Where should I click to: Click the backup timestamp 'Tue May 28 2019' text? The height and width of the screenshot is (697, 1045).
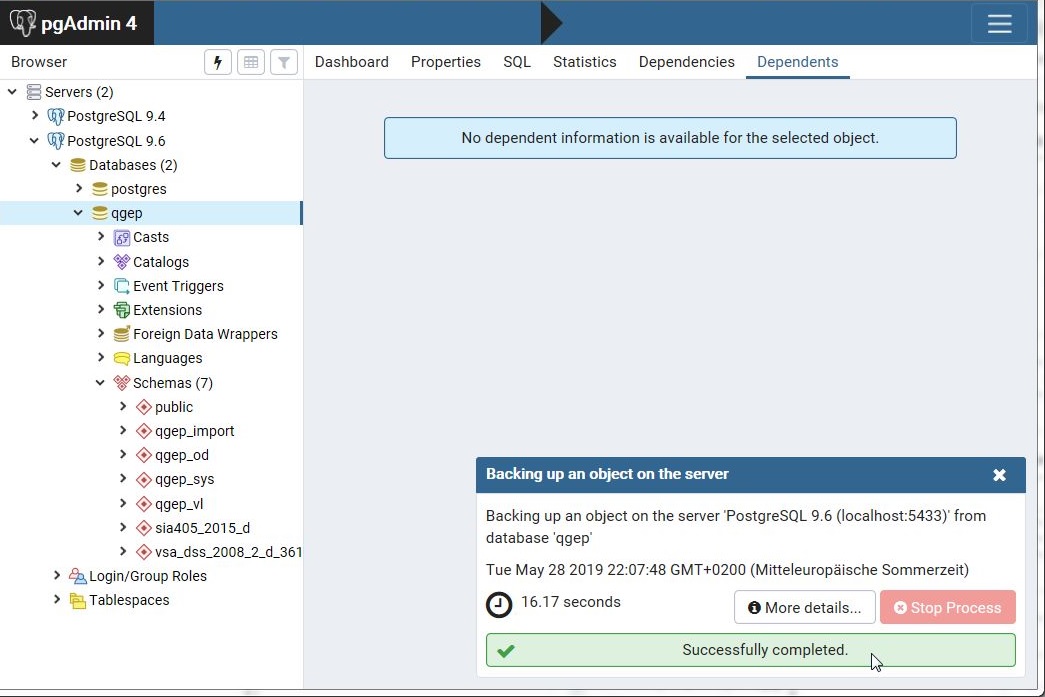(x=727, y=570)
